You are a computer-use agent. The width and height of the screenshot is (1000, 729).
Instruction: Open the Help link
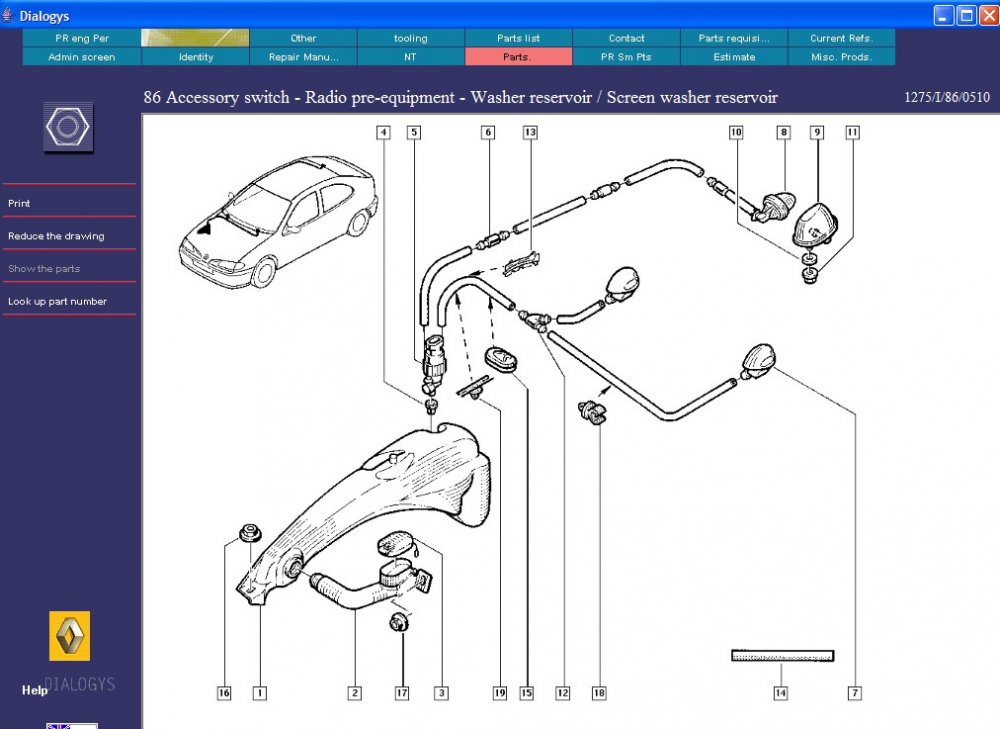pos(34,690)
